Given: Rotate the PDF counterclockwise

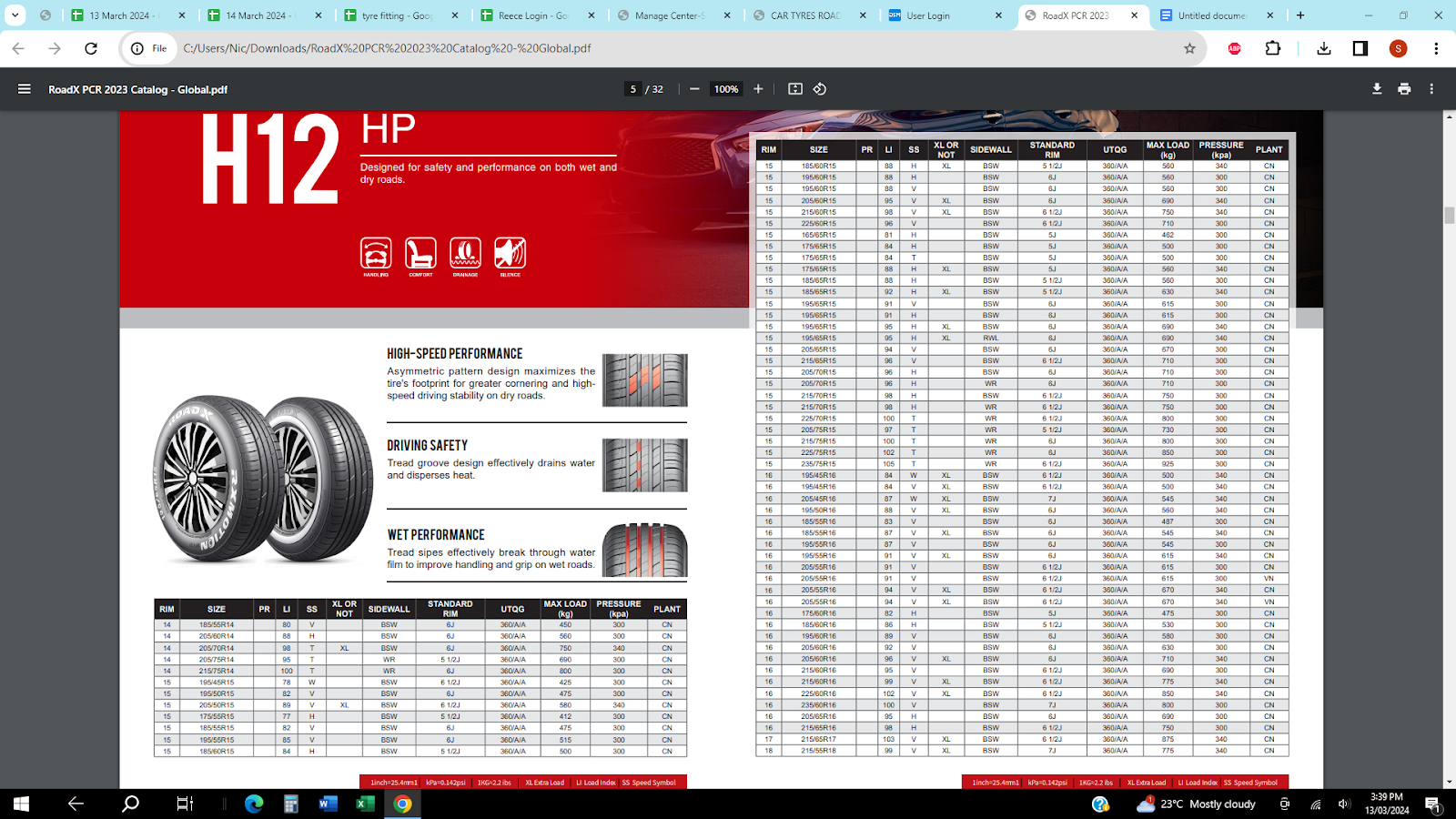Looking at the screenshot, I should (820, 89).
